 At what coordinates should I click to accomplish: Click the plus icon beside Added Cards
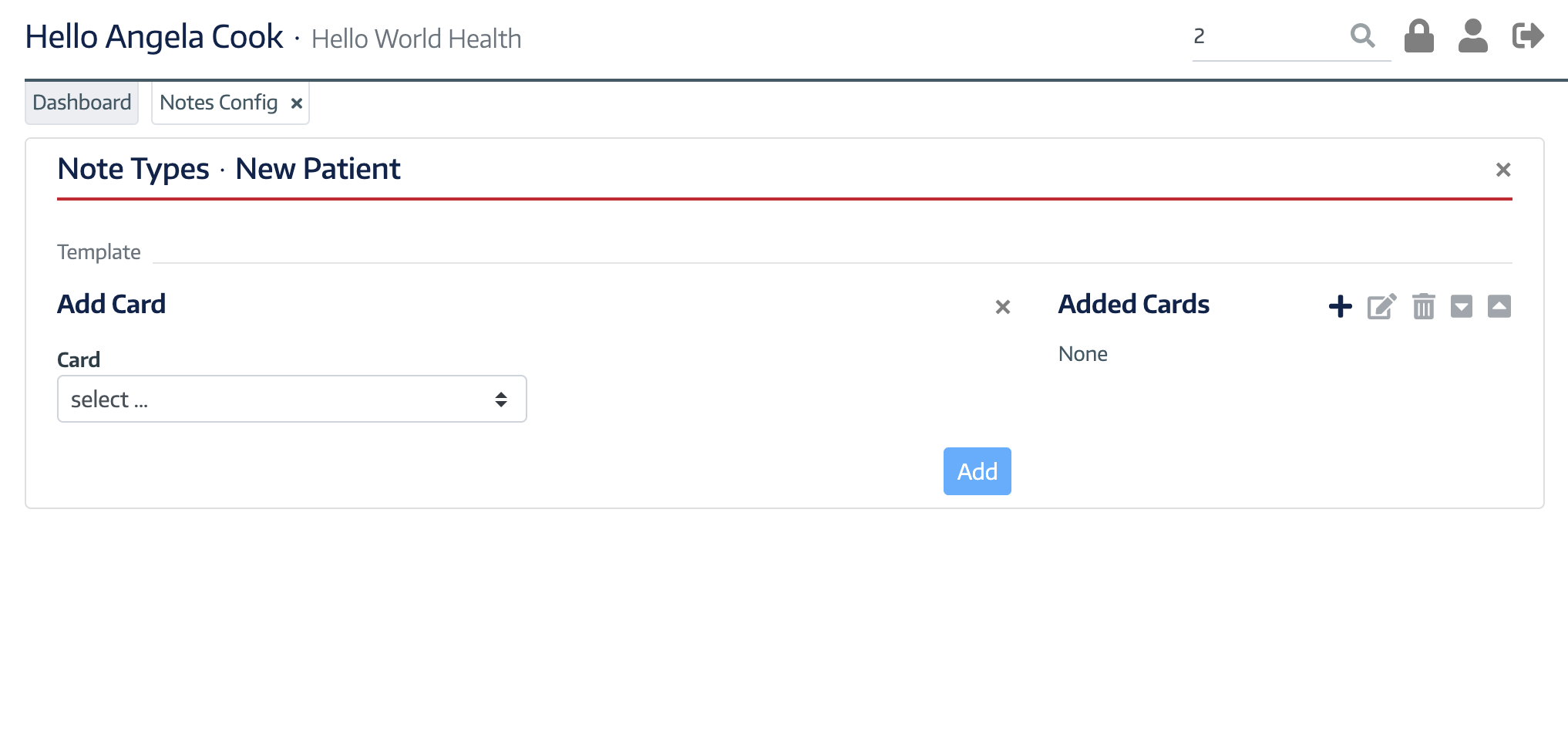[x=1341, y=306]
